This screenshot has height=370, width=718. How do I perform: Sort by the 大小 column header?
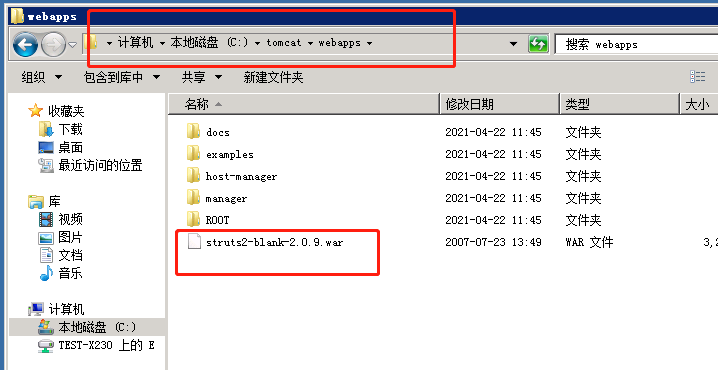click(x=699, y=104)
